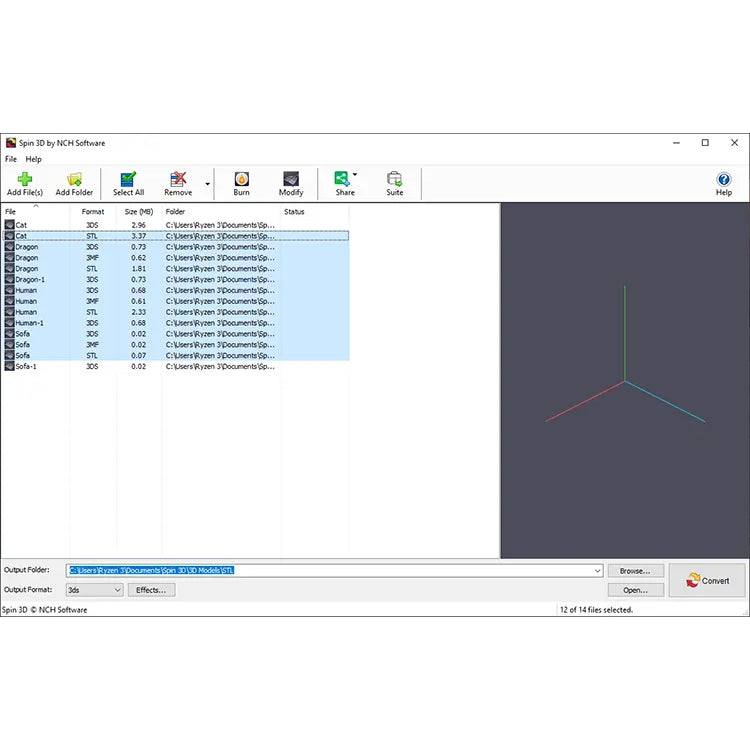This screenshot has width=750, height=750.
Task: Click the 2.33 size value for Human STL
Action: coord(139,312)
